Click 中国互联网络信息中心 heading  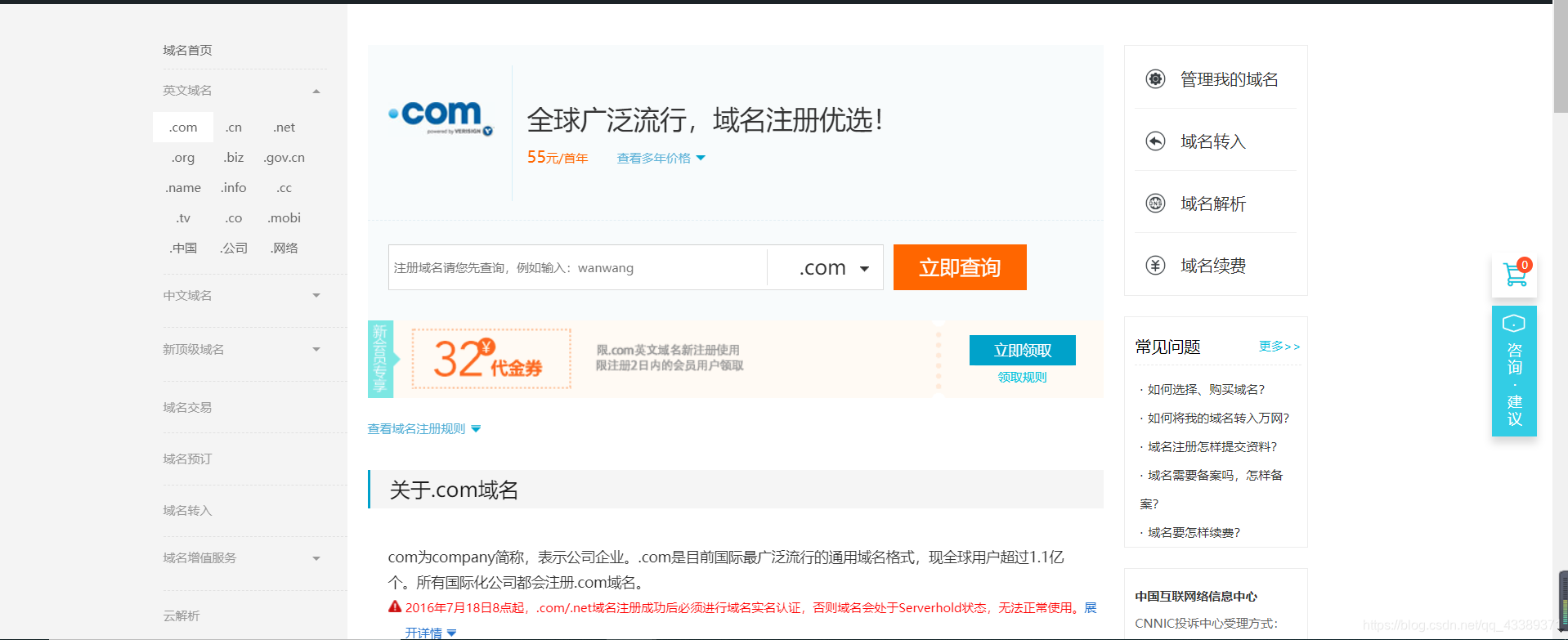pos(1196,597)
